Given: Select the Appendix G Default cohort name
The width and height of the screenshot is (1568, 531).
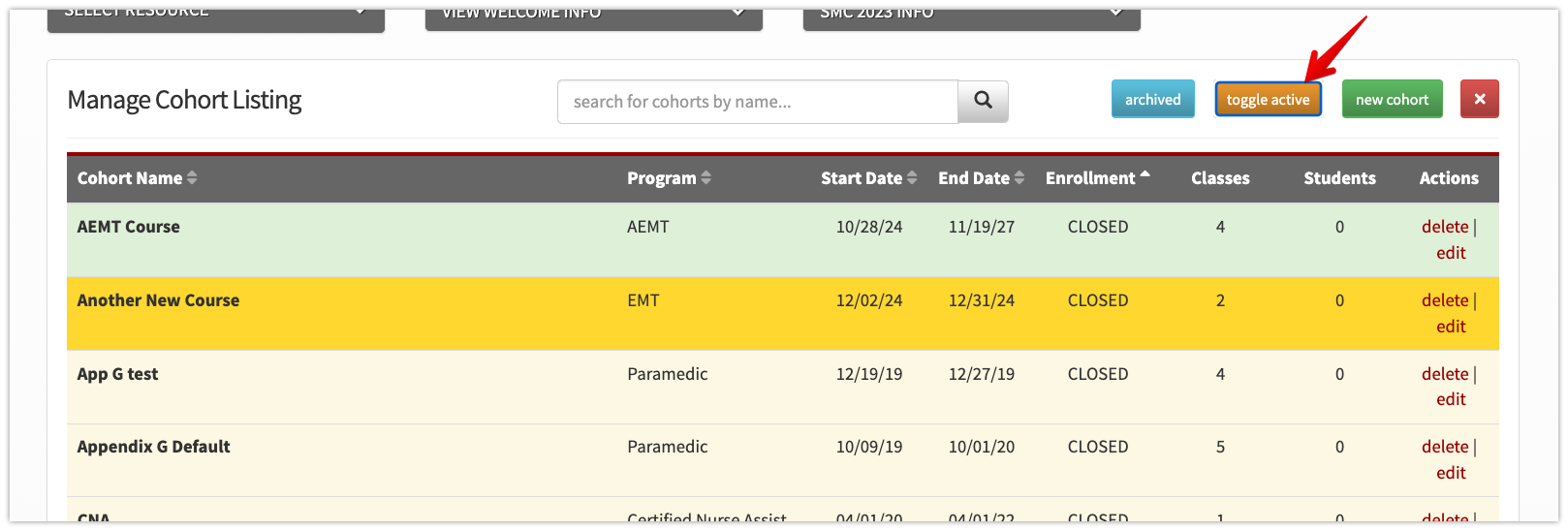Looking at the screenshot, I should pyautogui.click(x=153, y=447).
